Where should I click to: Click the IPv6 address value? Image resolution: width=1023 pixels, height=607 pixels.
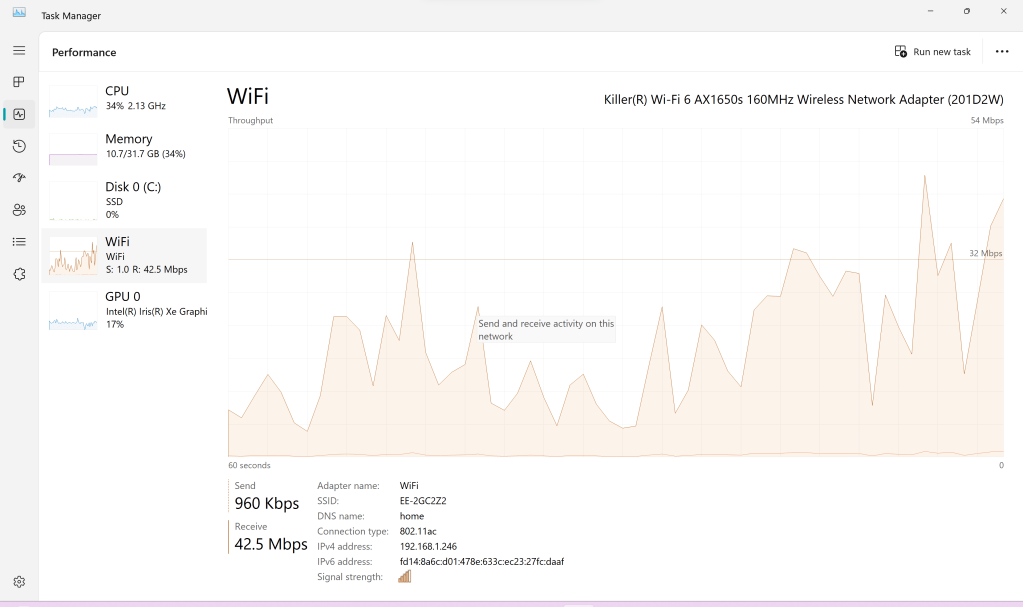tap(481, 561)
